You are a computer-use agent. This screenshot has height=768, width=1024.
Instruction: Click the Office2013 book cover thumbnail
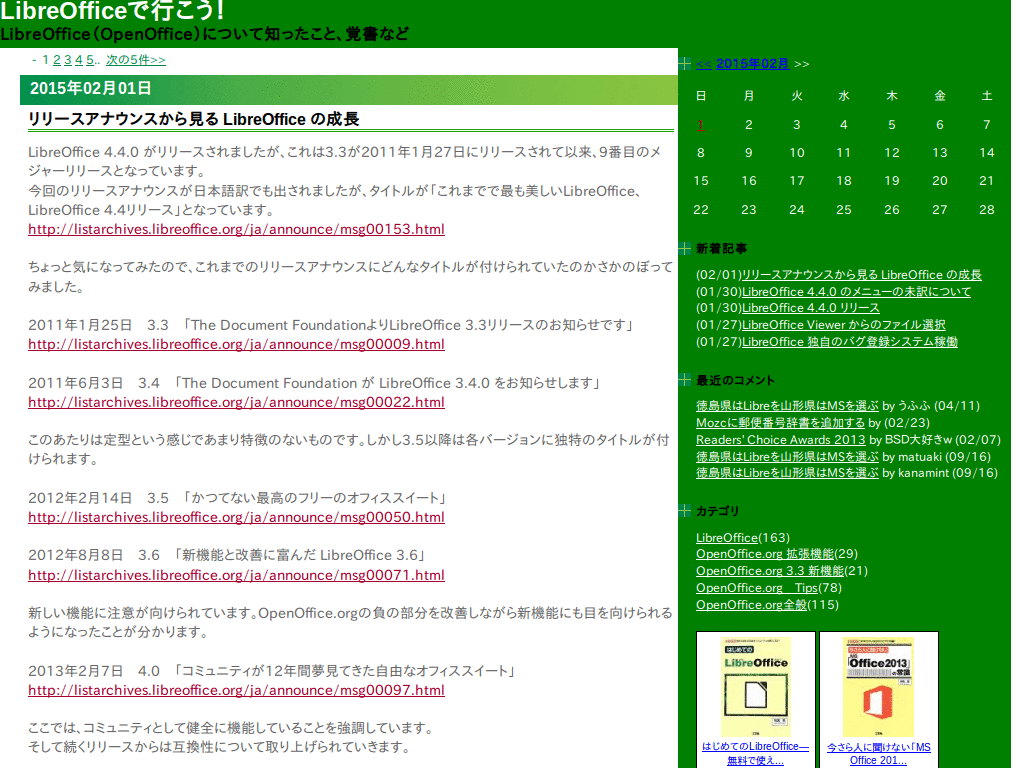tap(878, 687)
